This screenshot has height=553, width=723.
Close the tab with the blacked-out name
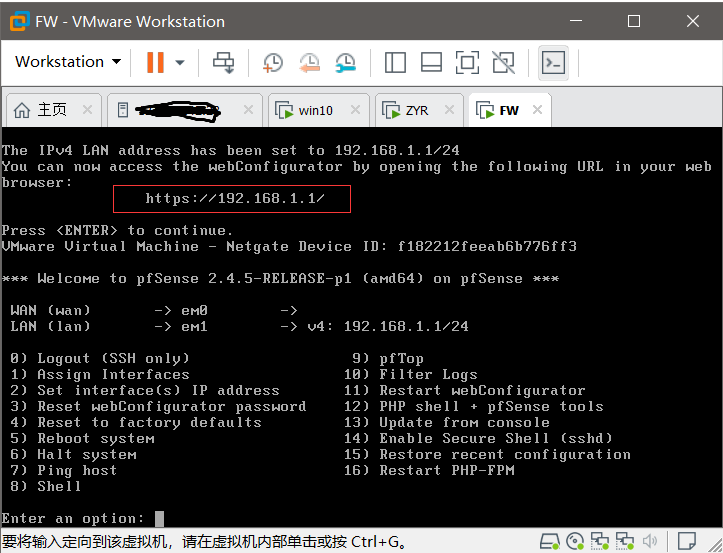[x=248, y=110]
